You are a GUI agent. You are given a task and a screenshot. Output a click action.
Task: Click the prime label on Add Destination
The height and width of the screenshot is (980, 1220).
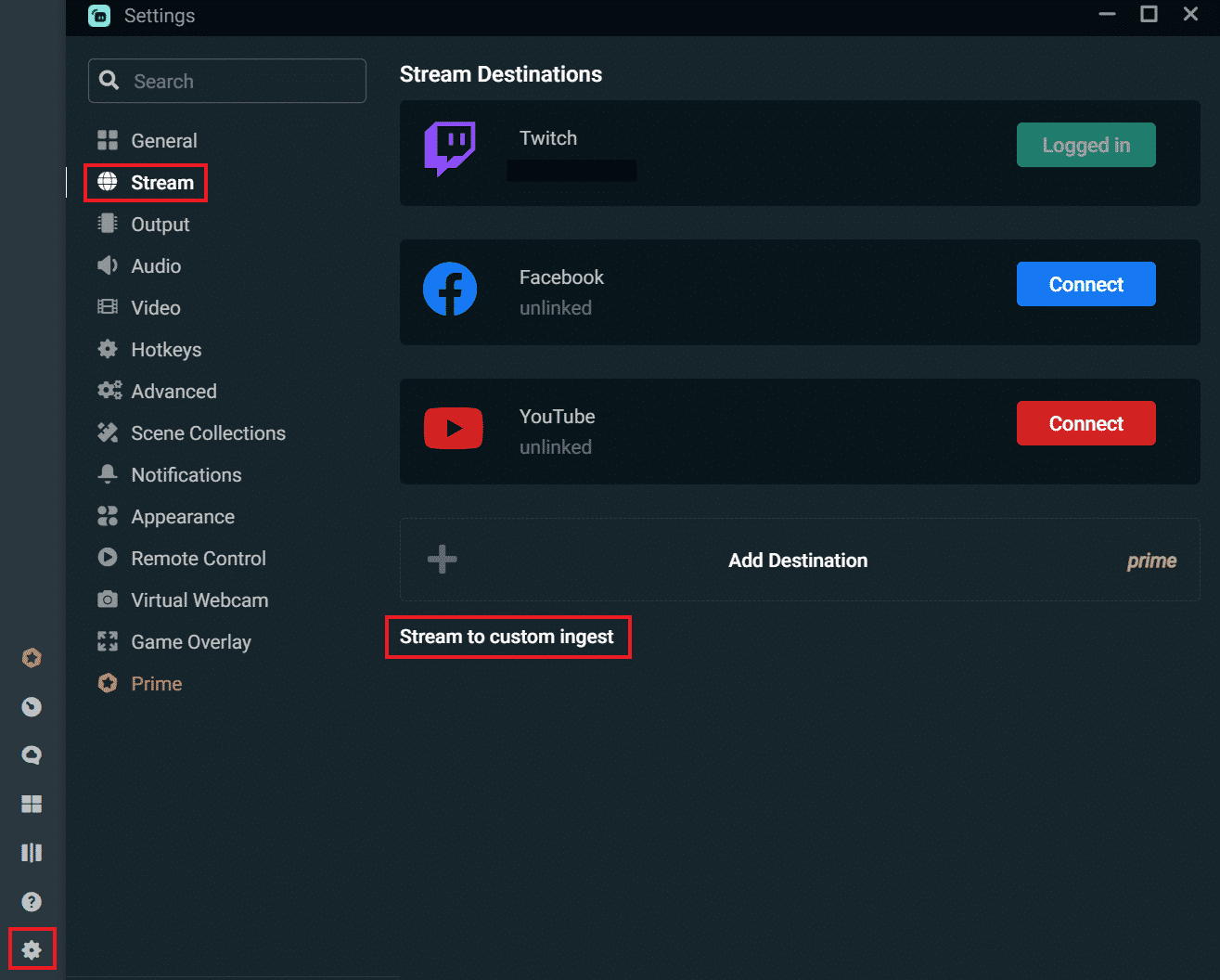(1151, 561)
